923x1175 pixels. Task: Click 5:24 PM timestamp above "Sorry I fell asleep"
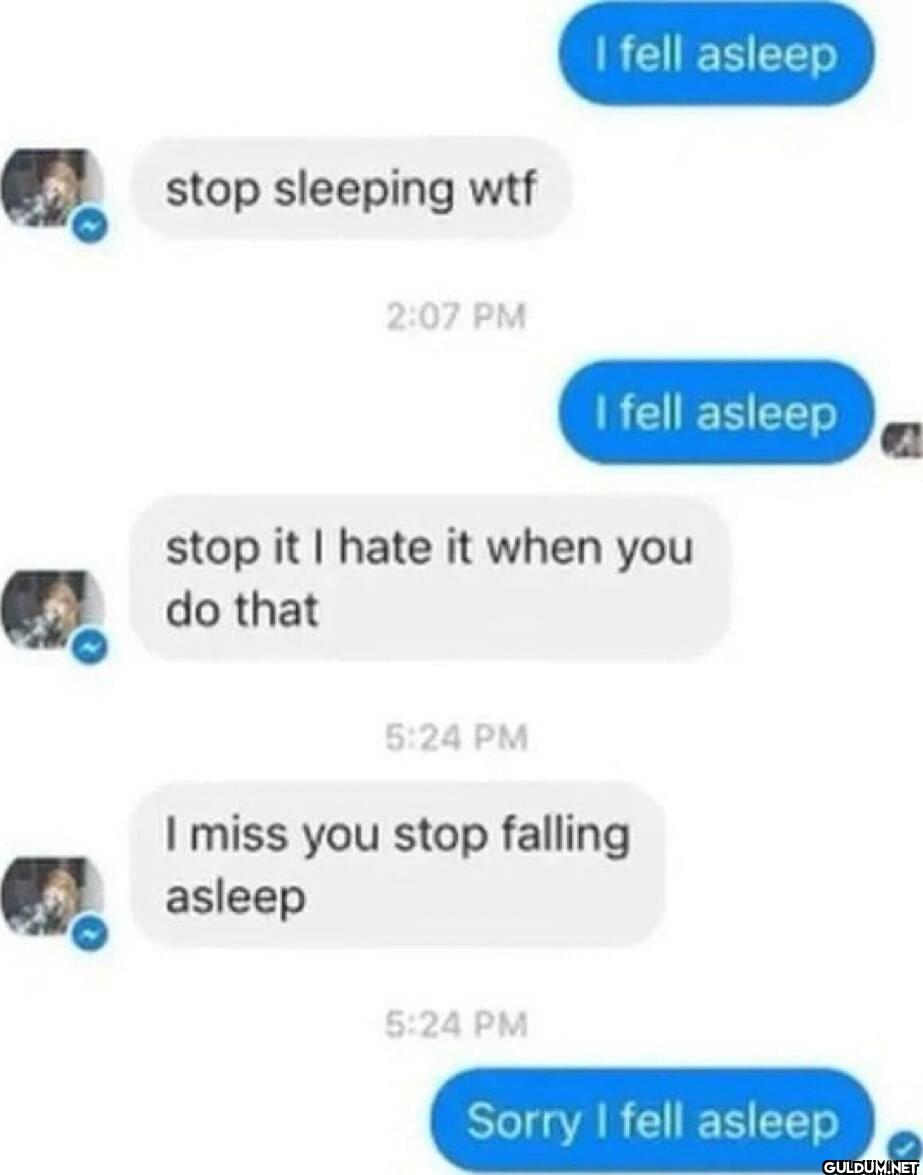456,1024
